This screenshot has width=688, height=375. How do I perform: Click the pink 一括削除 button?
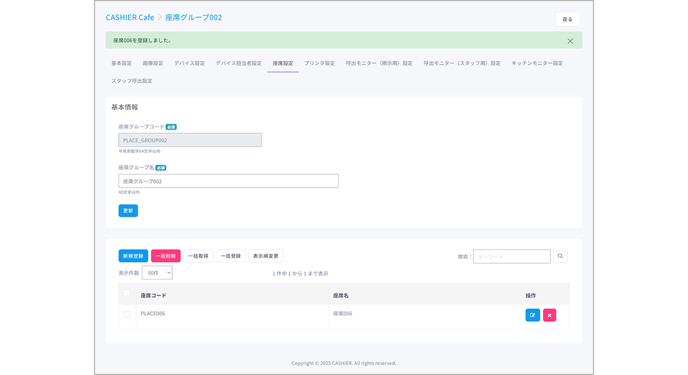[165, 256]
